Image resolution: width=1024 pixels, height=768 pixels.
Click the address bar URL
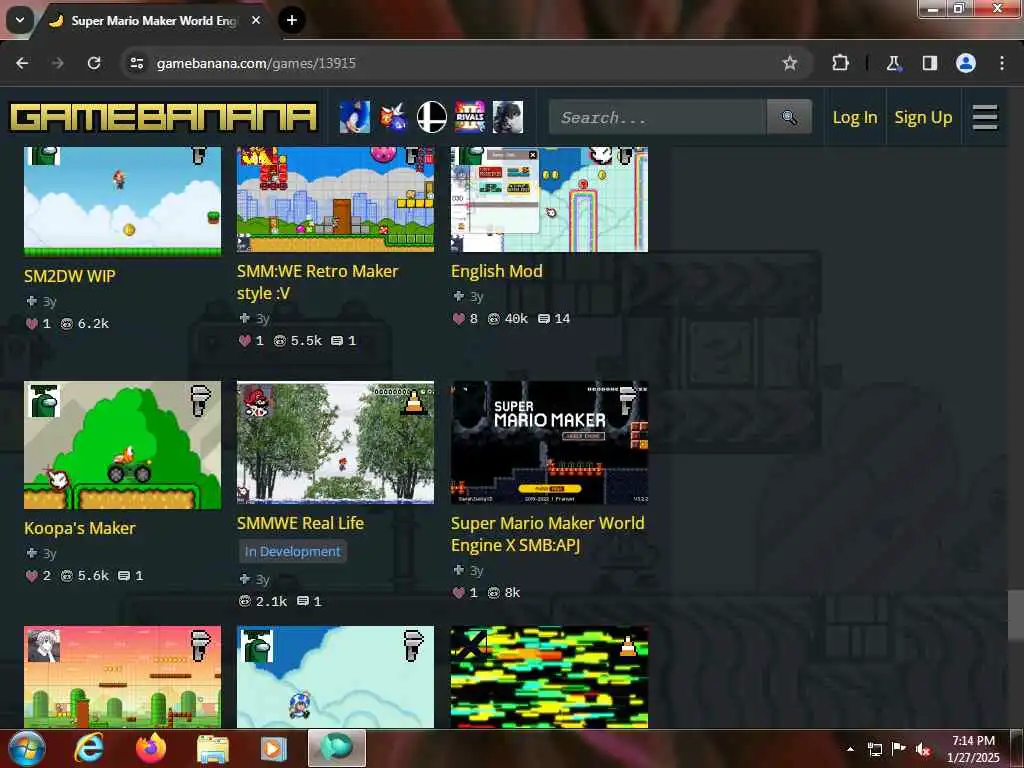(256, 63)
